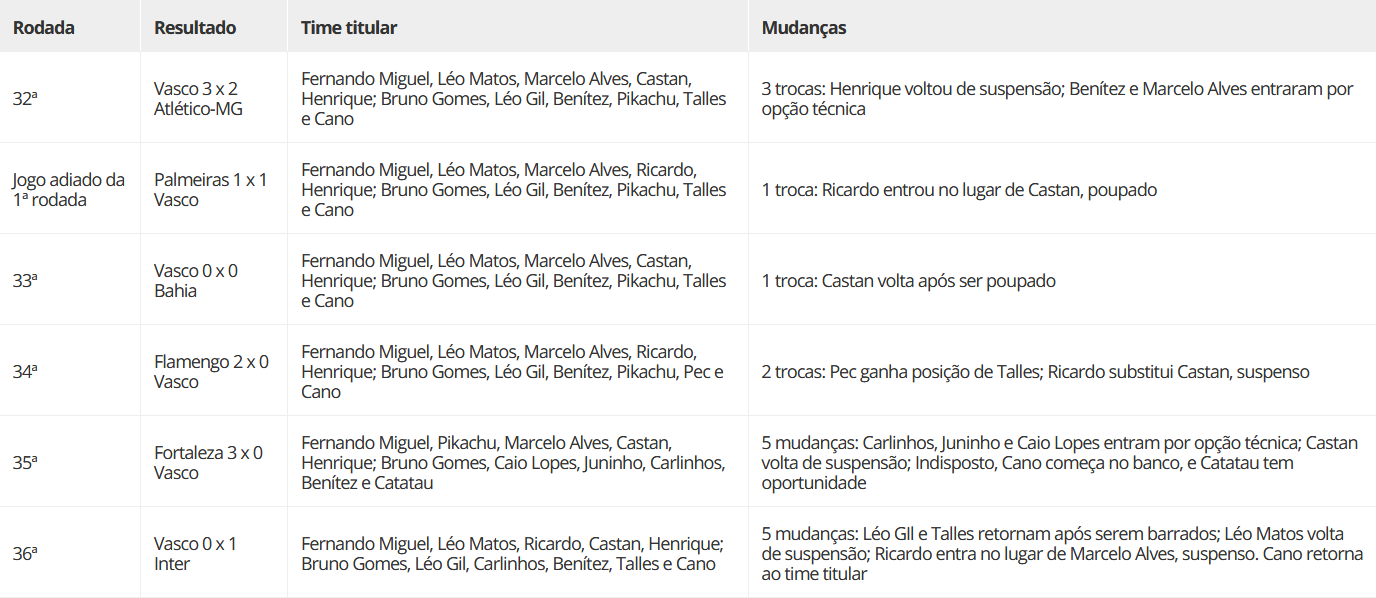The height and width of the screenshot is (598, 1376).
Task: Click the Mudanças column header
Action: (804, 28)
